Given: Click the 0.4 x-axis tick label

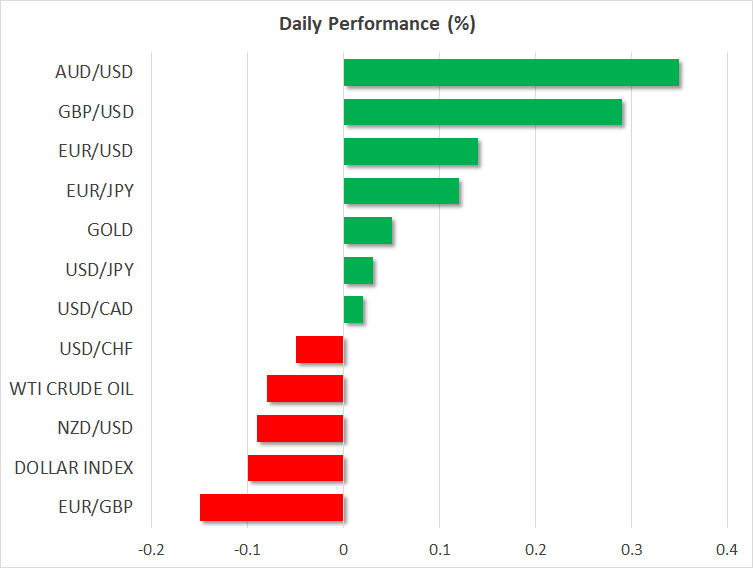Looking at the screenshot, I should point(727,549).
